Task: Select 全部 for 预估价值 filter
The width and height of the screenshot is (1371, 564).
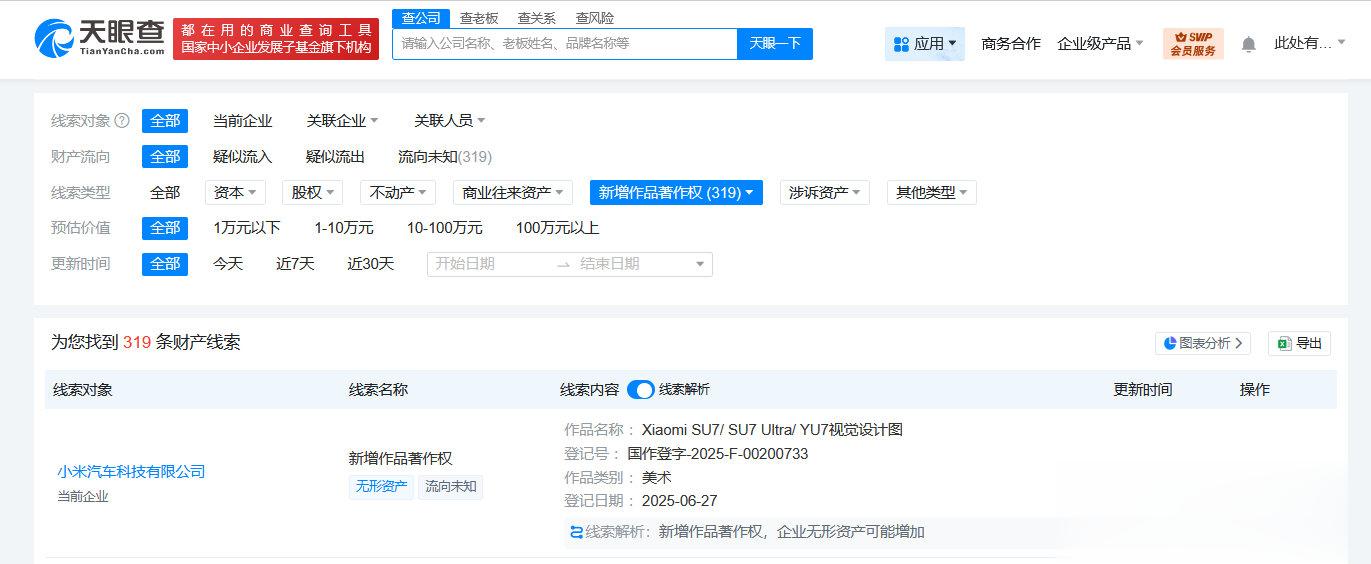Action: [x=165, y=228]
